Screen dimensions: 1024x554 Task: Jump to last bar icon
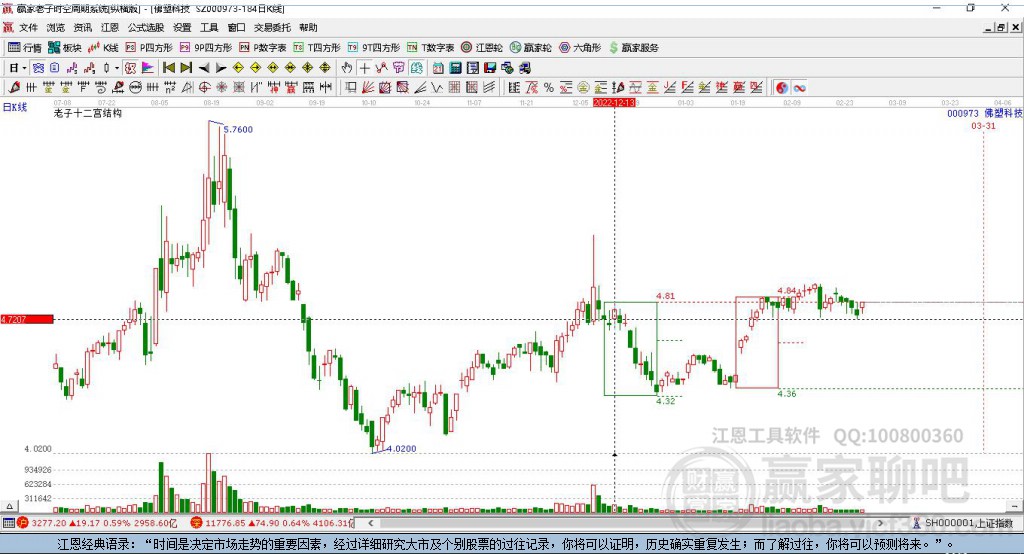tap(186, 68)
